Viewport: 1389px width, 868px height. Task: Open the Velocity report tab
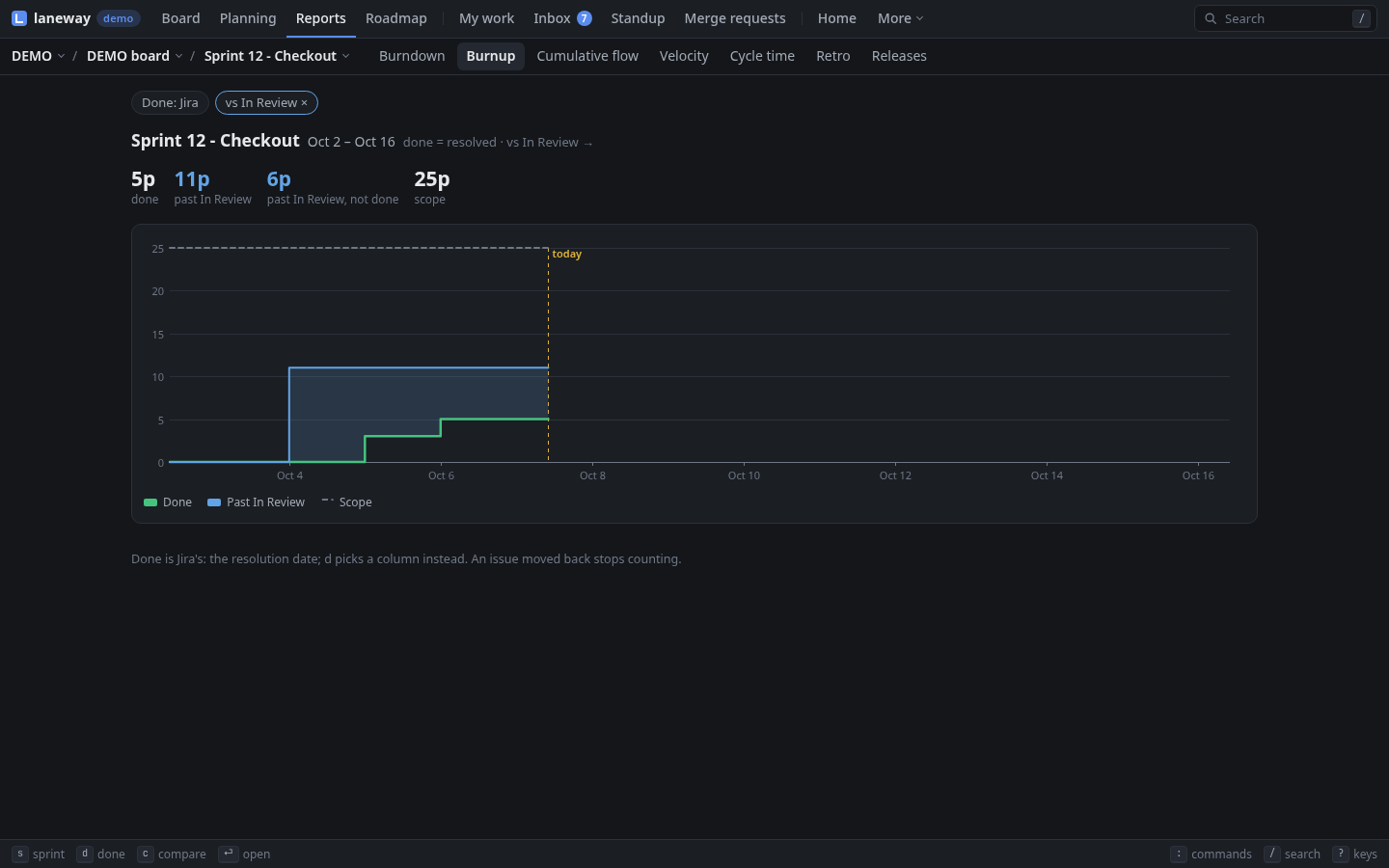[684, 56]
